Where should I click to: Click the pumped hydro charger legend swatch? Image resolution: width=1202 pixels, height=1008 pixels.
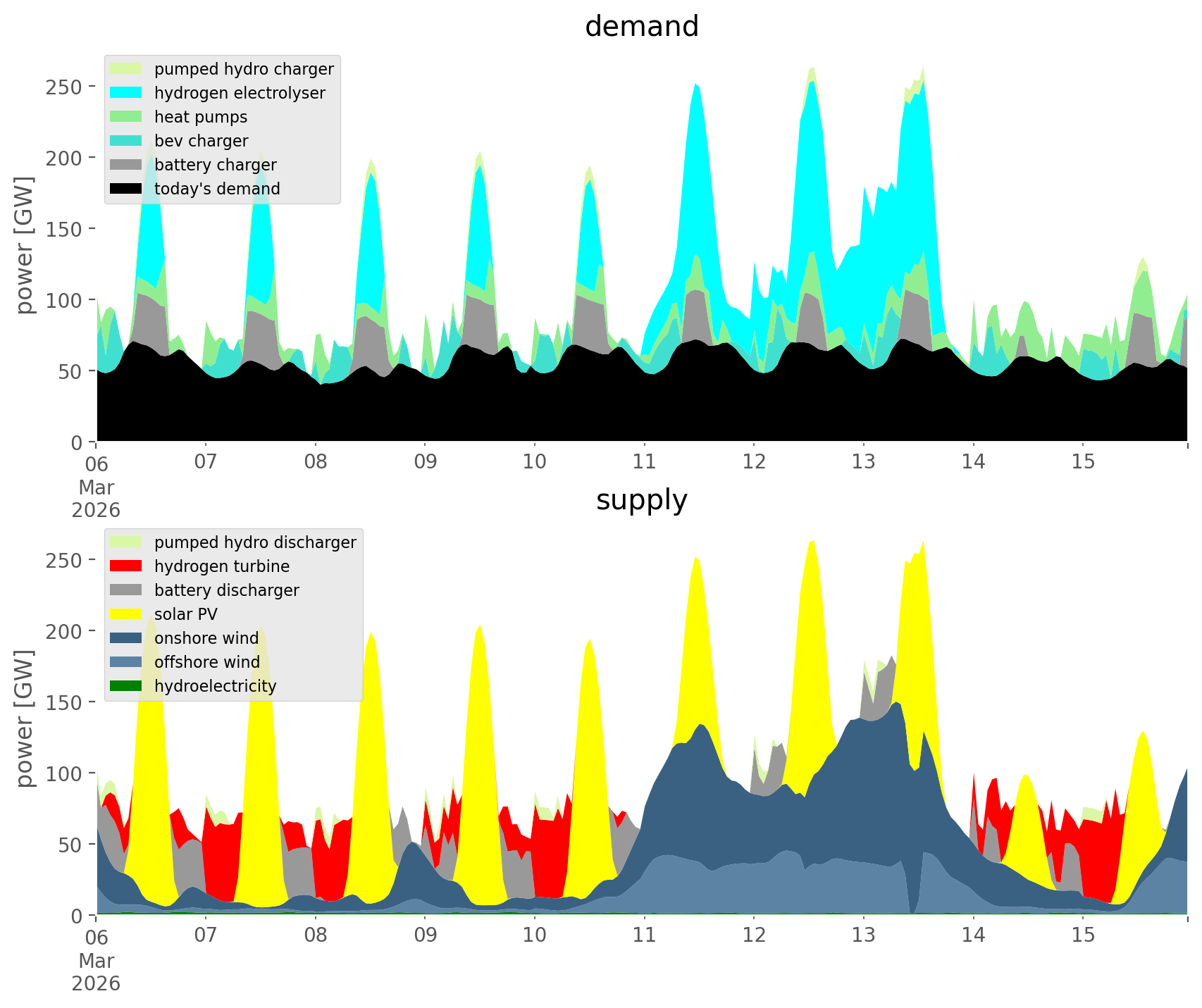pos(126,69)
